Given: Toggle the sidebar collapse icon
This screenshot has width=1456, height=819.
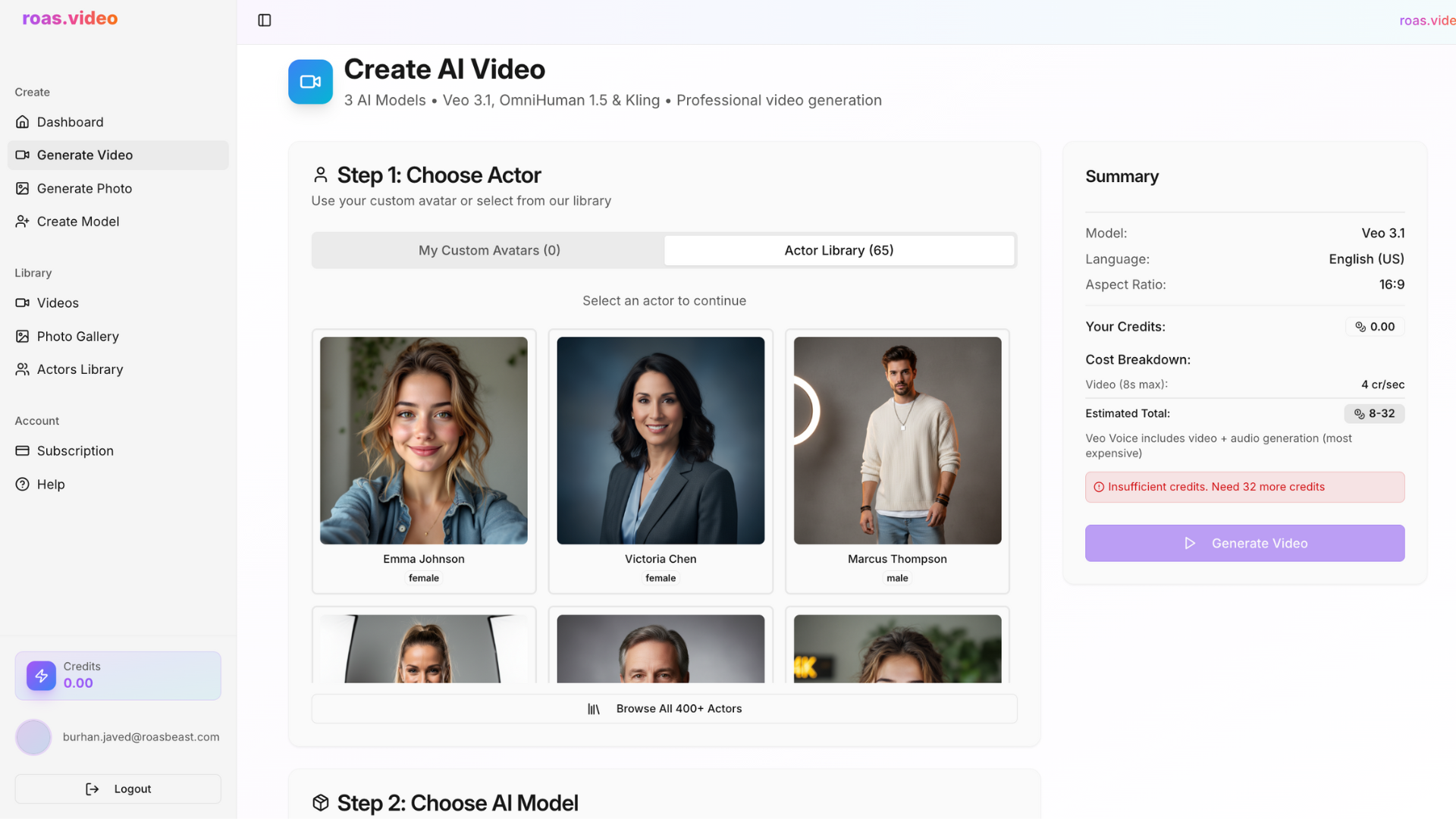Looking at the screenshot, I should point(265,20).
